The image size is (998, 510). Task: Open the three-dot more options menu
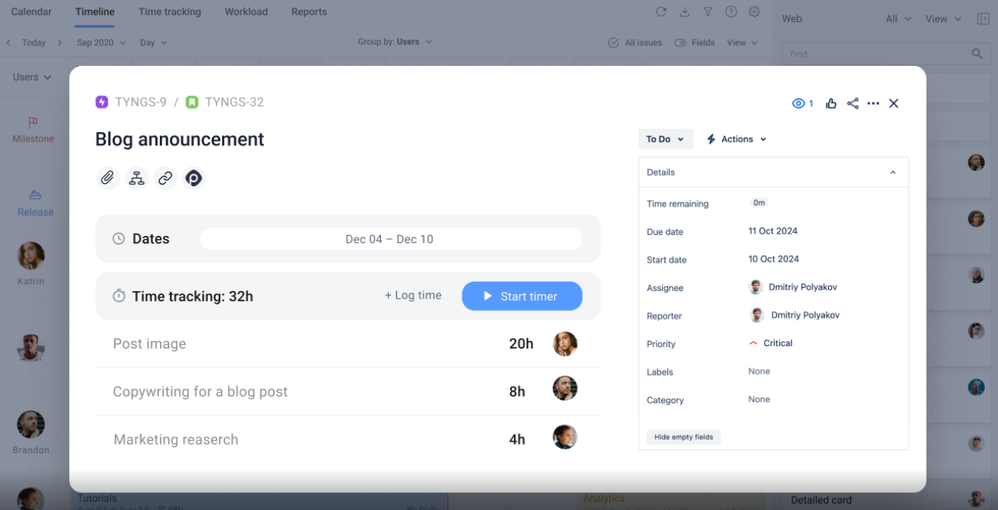click(x=873, y=104)
